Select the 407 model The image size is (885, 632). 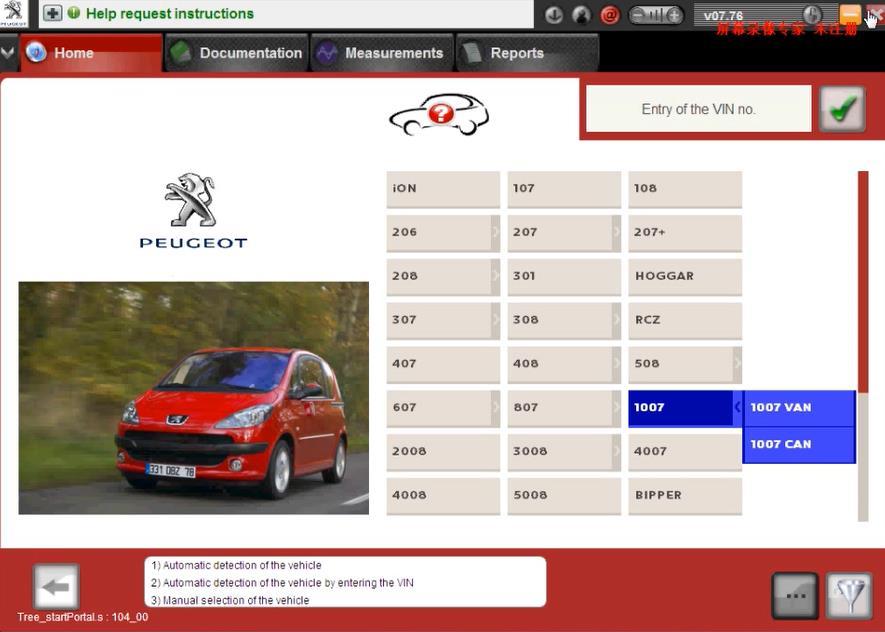click(443, 364)
